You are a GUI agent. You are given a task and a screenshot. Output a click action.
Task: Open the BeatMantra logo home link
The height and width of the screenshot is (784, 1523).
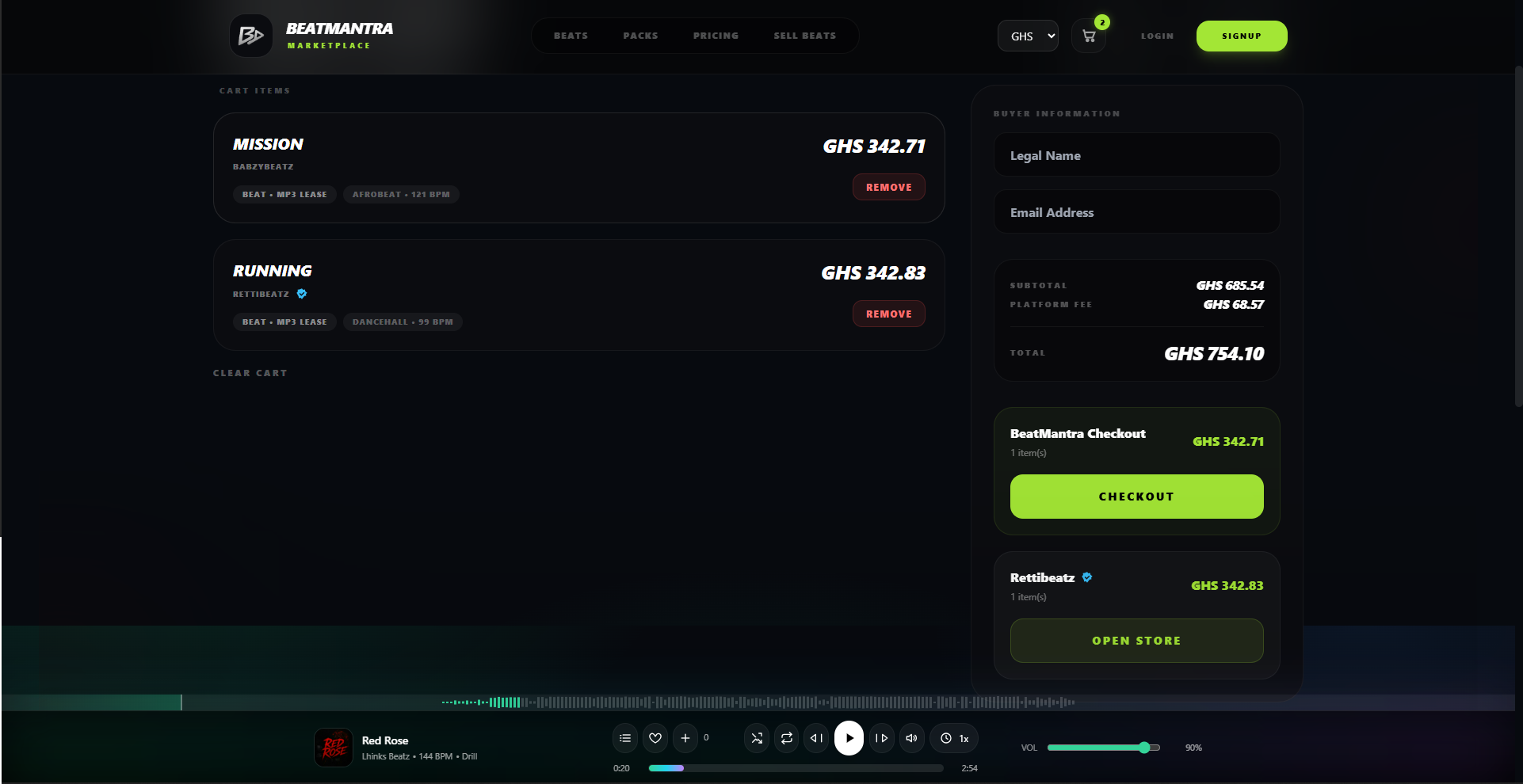pyautogui.click(x=311, y=36)
